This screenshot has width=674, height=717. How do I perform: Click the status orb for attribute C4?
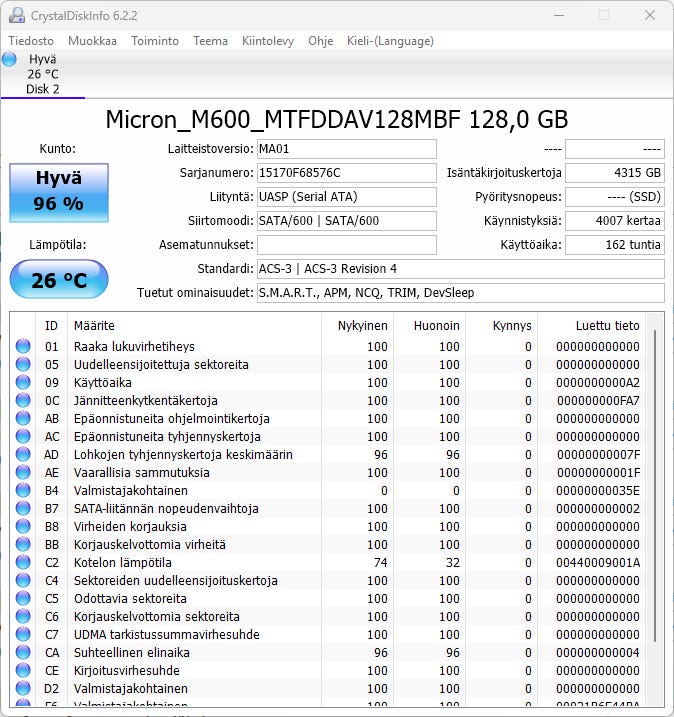click(23, 580)
